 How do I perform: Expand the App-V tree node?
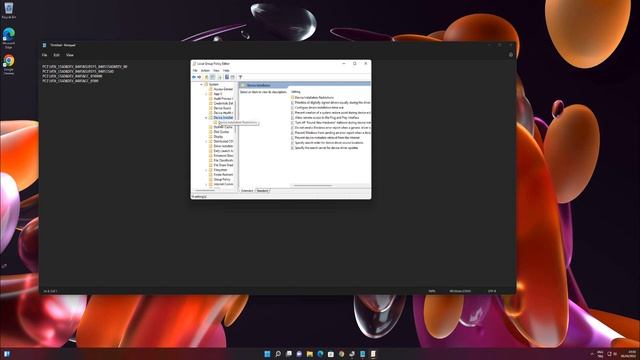tap(206, 94)
